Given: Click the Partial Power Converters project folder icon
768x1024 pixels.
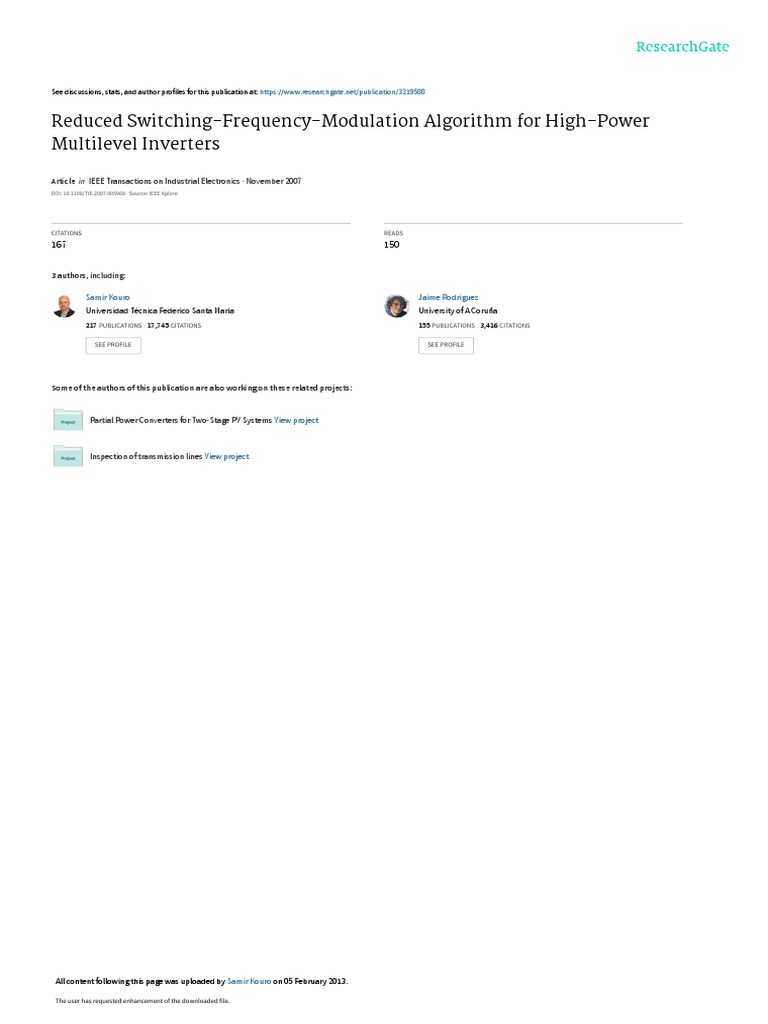Looking at the screenshot, I should pos(68,420).
